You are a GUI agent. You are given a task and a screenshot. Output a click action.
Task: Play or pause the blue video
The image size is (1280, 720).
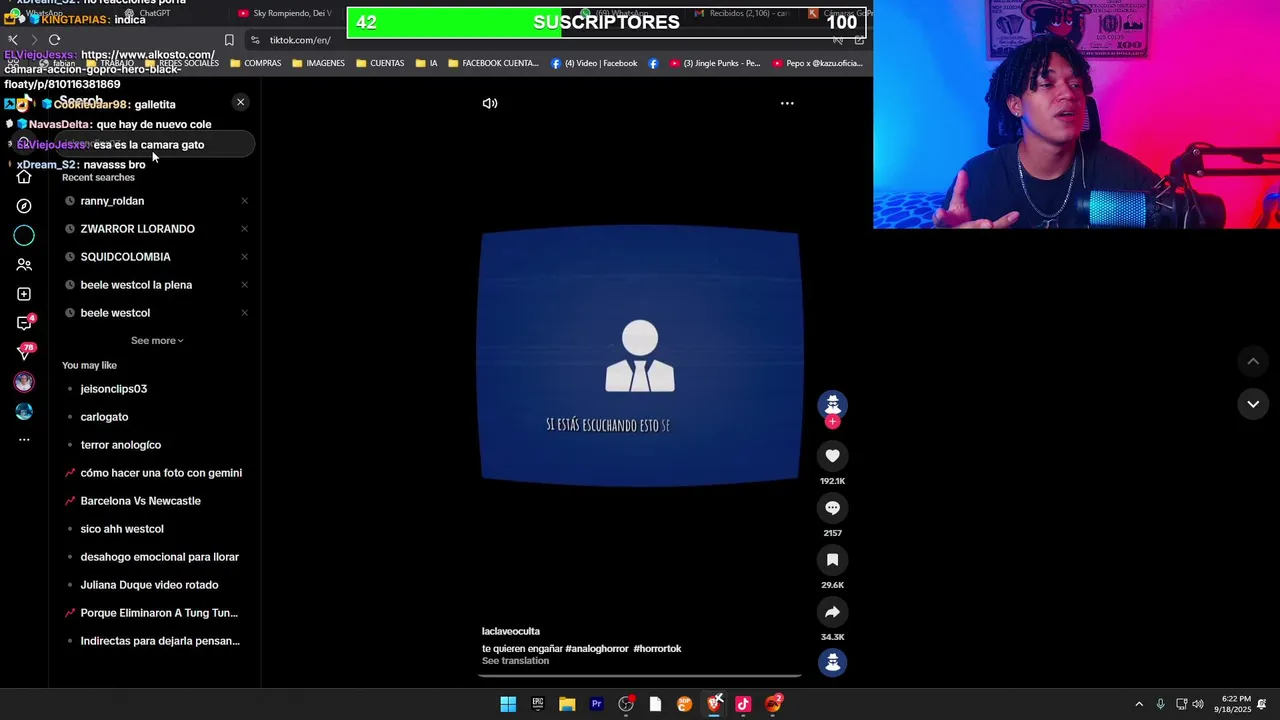tap(640, 358)
